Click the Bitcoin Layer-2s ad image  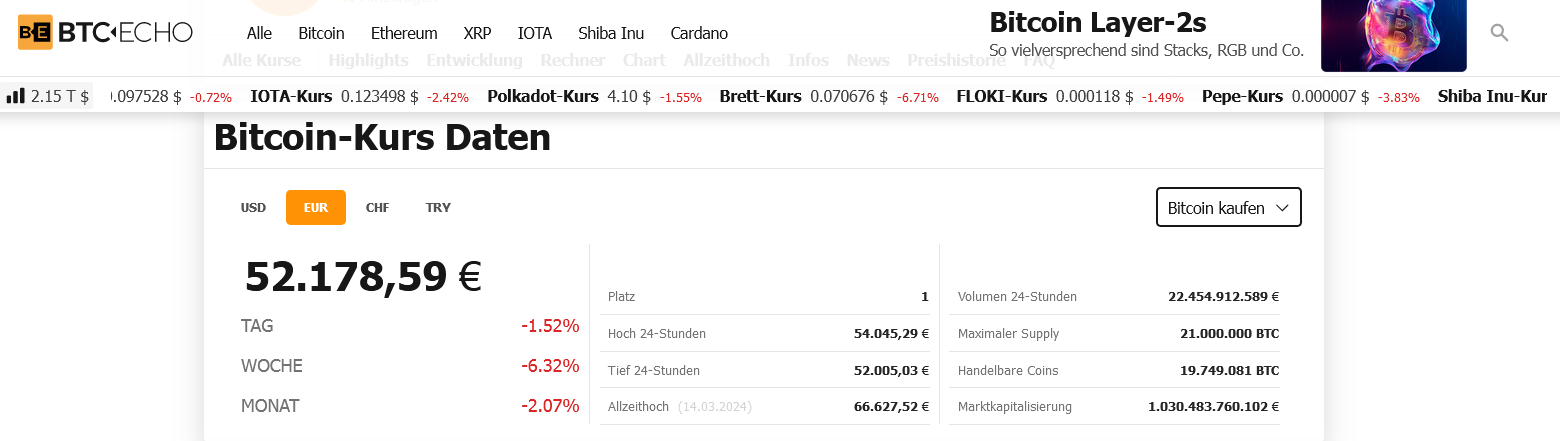pos(1393,35)
